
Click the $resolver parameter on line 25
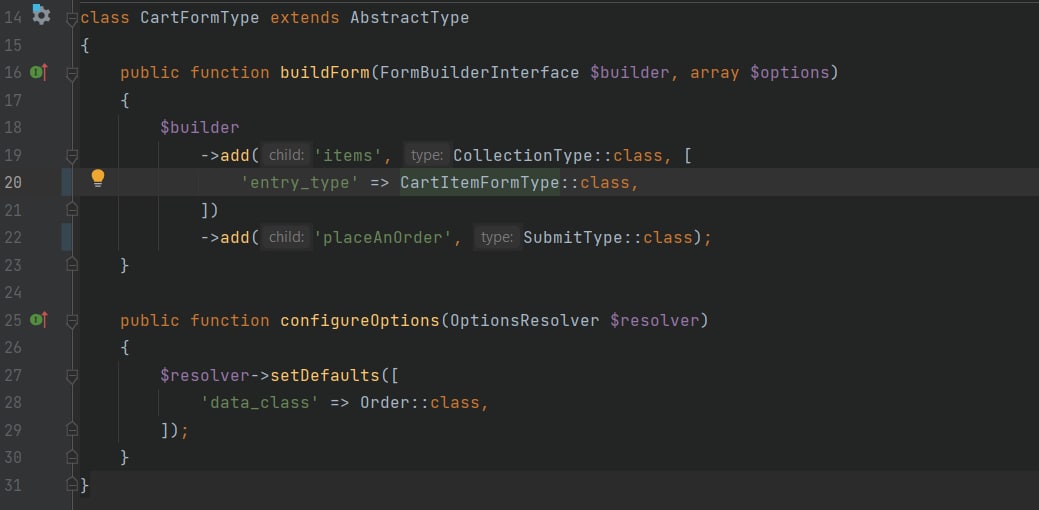(655, 321)
